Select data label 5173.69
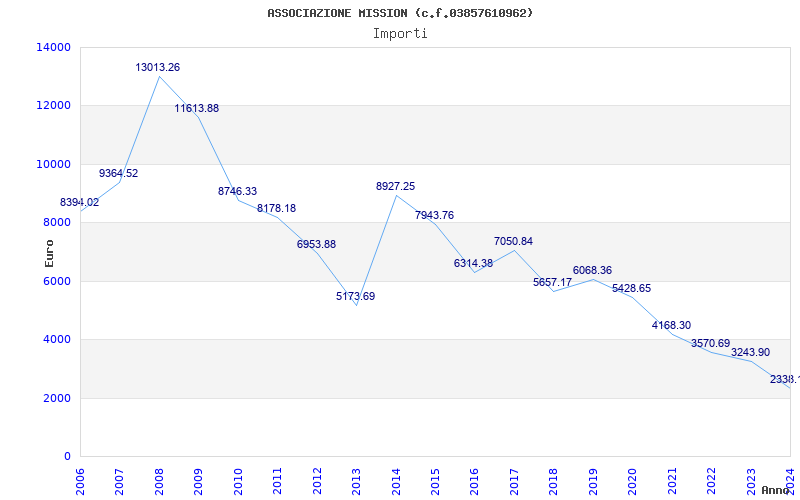 [x=356, y=296]
